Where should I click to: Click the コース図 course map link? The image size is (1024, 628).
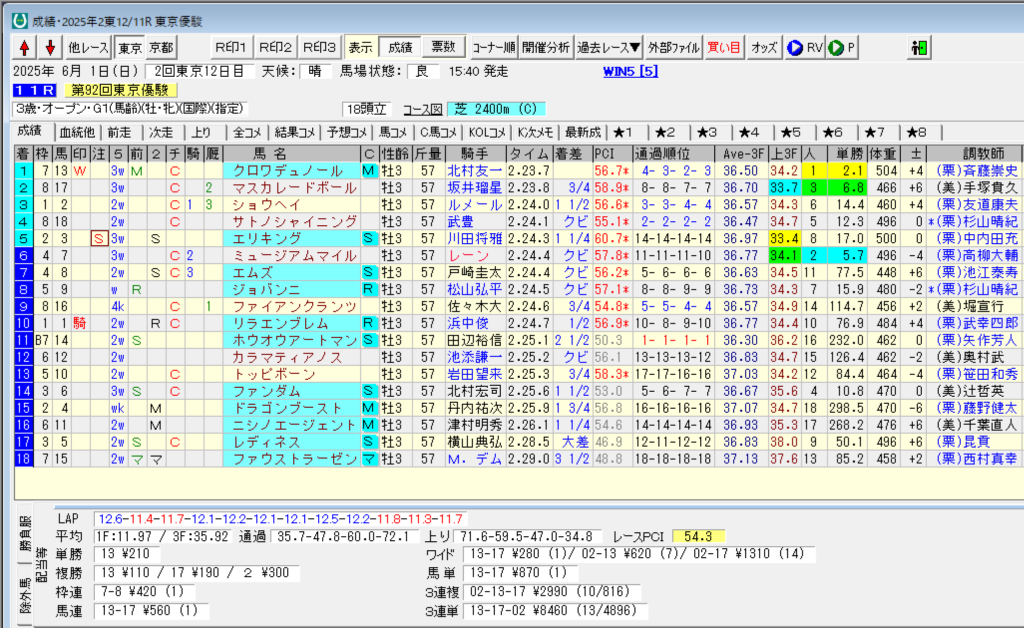[421, 109]
